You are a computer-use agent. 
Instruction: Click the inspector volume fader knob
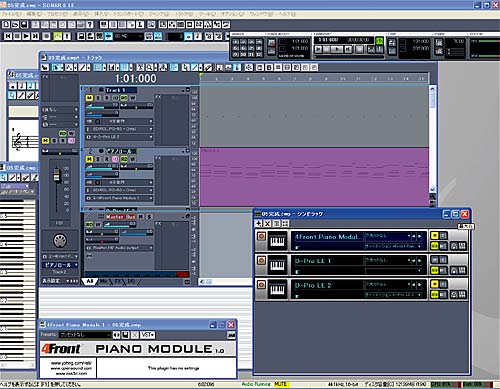coord(56,174)
